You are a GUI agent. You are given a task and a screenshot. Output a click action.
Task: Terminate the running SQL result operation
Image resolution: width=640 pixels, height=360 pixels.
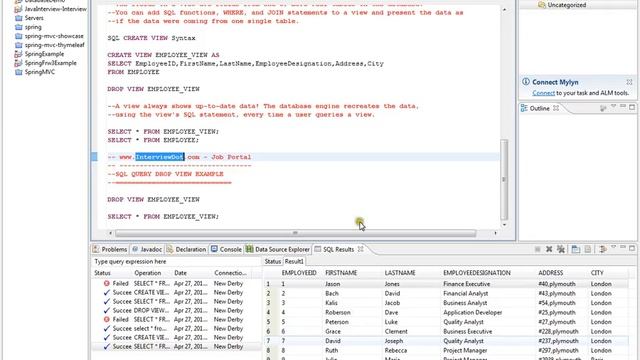(538, 249)
